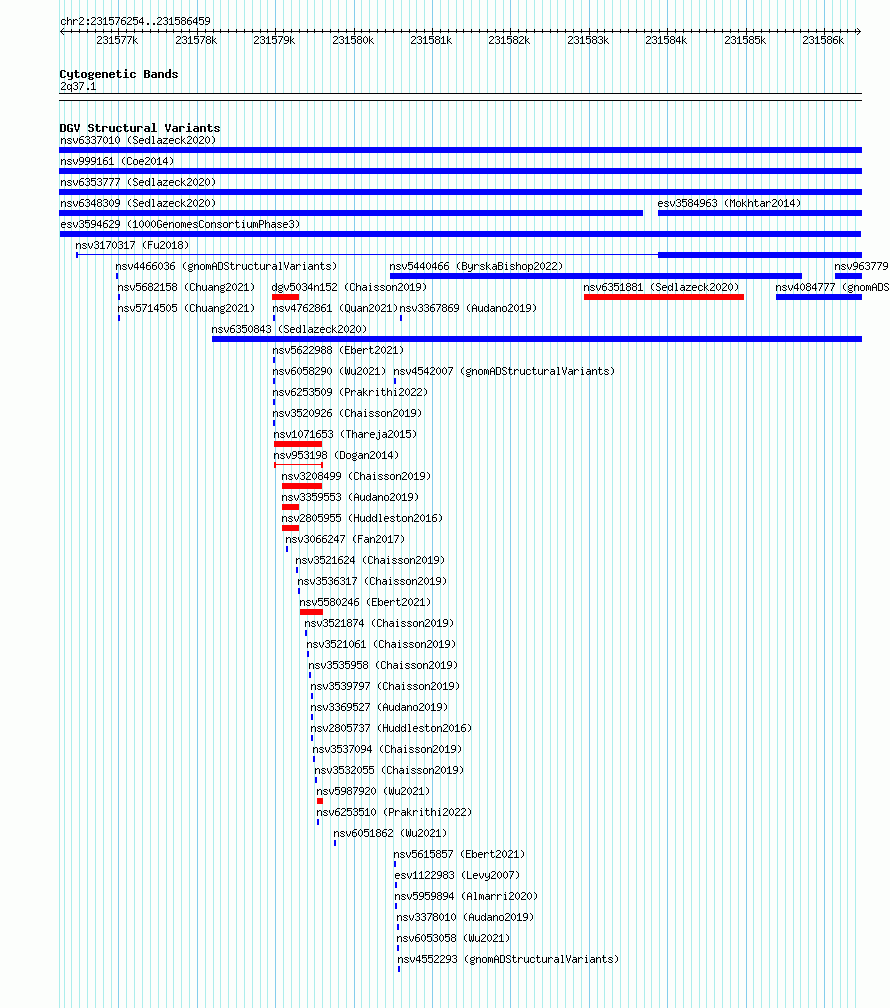Click nsv3539797 (Chaisson2019) label
Image resolution: width=890 pixels, height=1008 pixels.
[x=385, y=687]
